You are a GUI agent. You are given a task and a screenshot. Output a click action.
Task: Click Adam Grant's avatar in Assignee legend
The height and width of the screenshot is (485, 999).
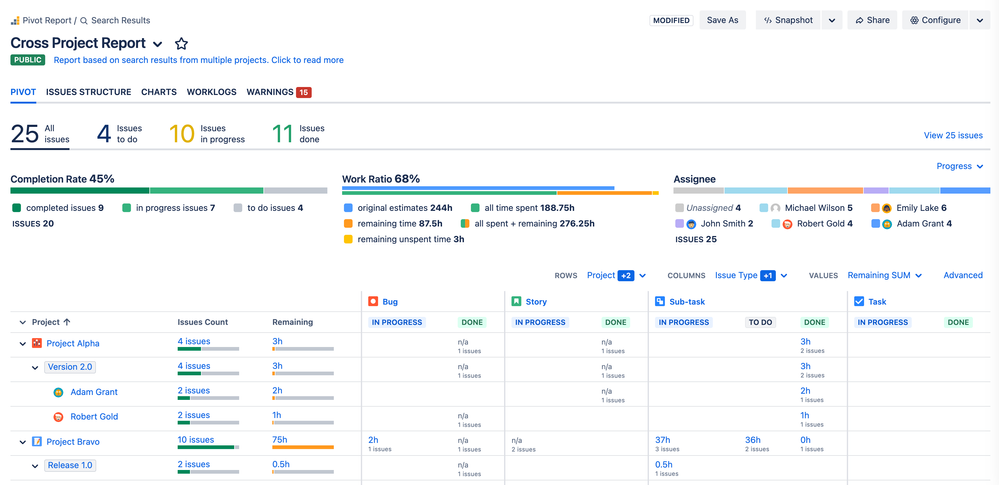point(887,224)
